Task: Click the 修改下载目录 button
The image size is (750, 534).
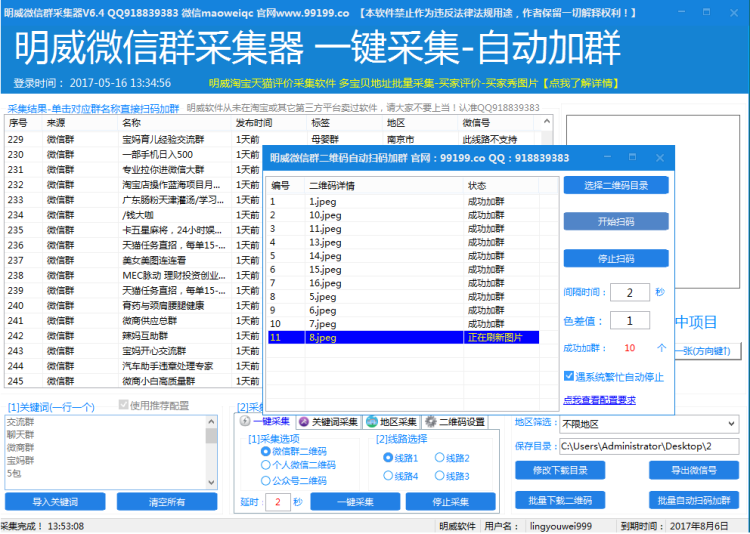Action: [x=560, y=470]
